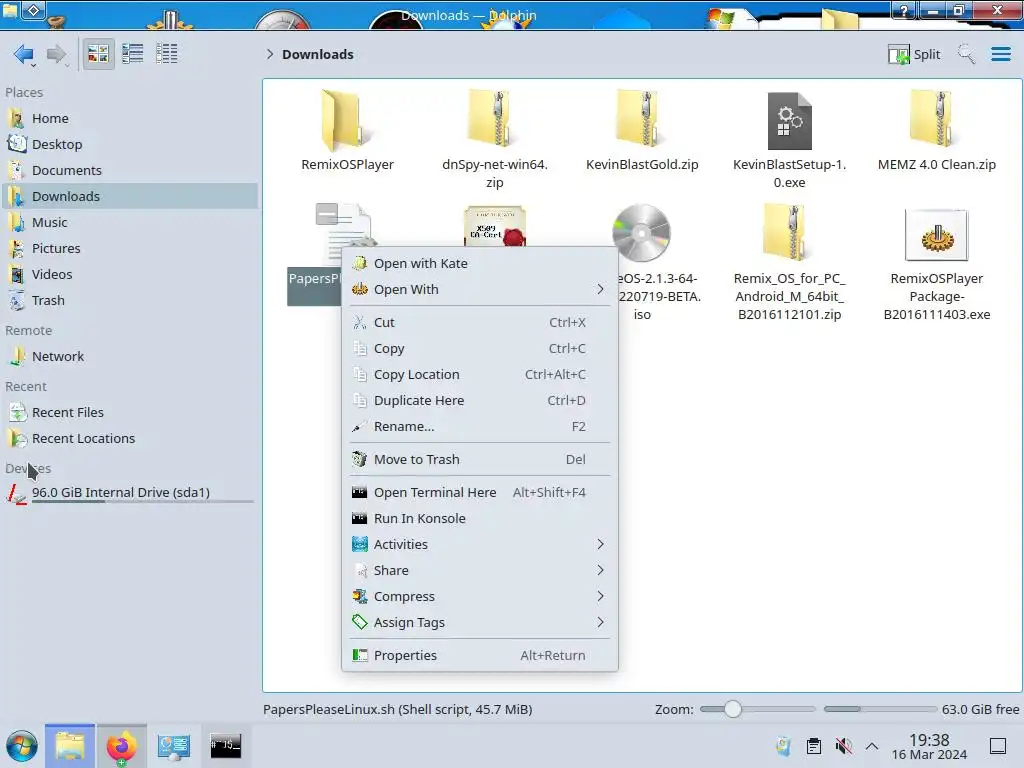This screenshot has height=768, width=1024.
Task: Show Recent Files in sidebar
Action: 129,413
